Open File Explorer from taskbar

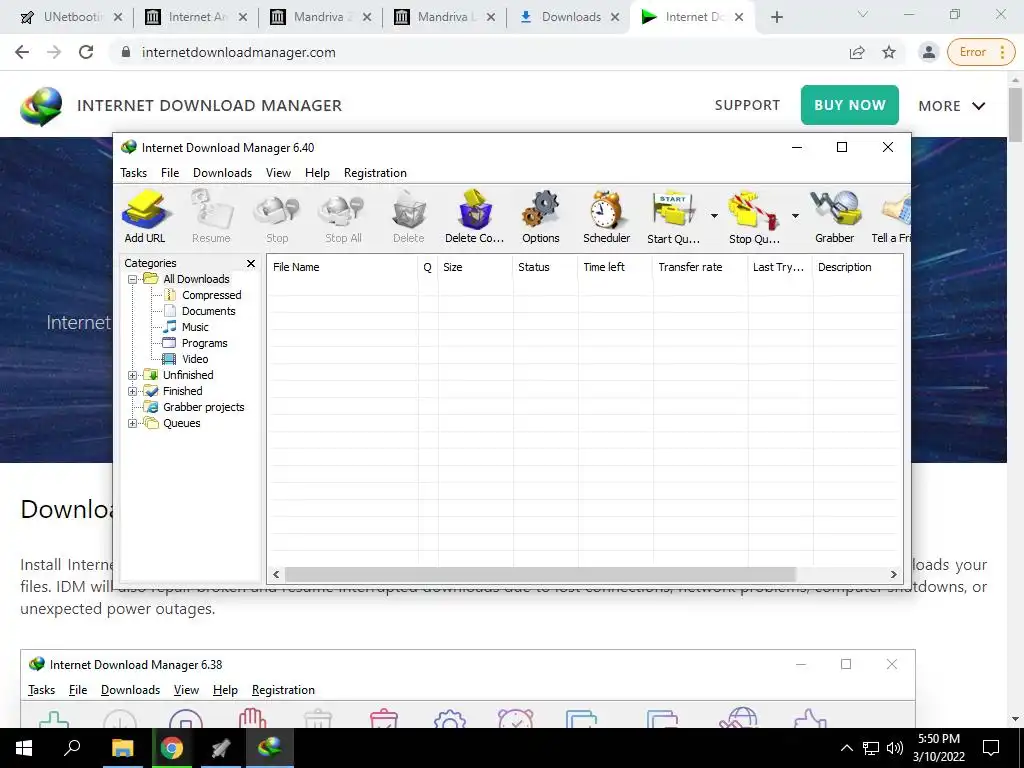coord(123,748)
